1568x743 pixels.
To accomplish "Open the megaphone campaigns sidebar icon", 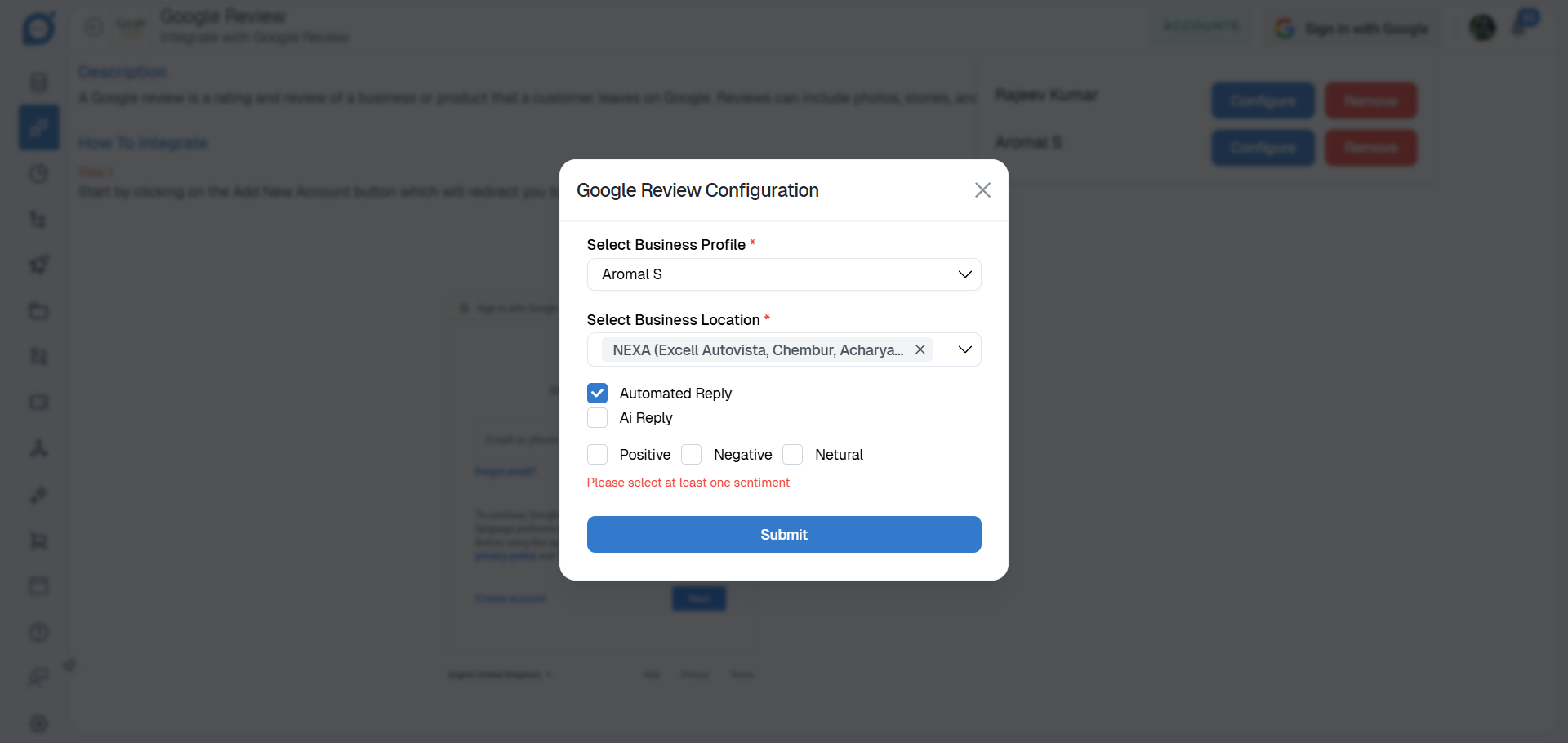I will coord(38,265).
